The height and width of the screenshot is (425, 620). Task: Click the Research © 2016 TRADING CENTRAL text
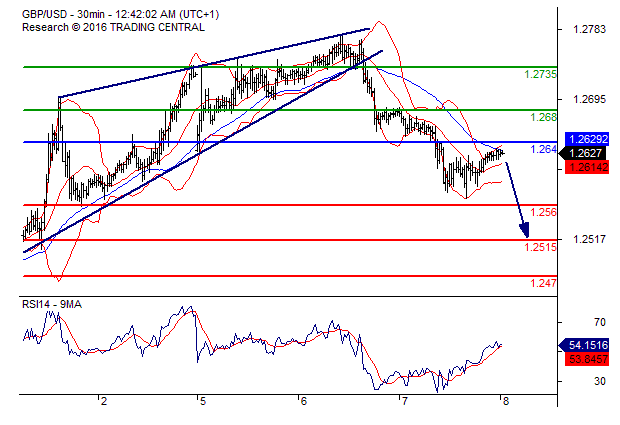[x=113, y=27]
